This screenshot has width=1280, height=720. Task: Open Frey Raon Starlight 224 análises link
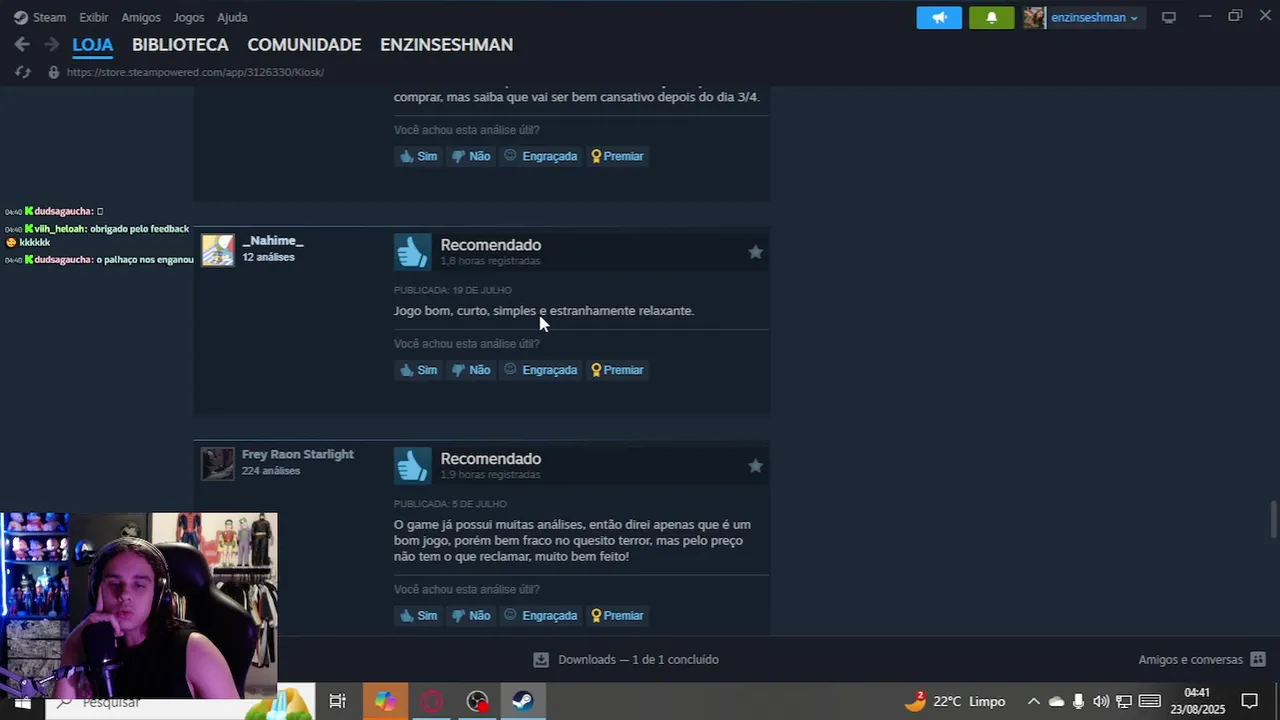(271, 471)
